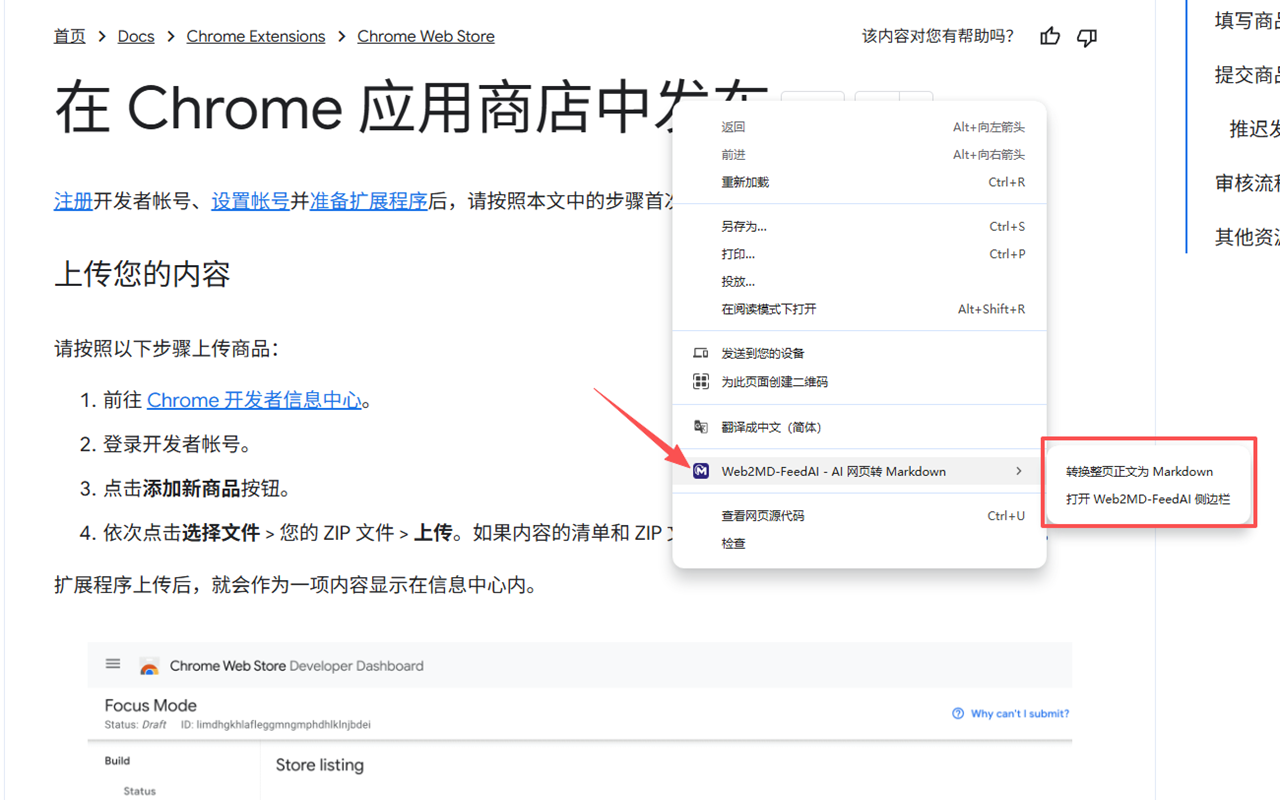
Task: Click Store listing heading in dashboard image
Action: tap(320, 765)
